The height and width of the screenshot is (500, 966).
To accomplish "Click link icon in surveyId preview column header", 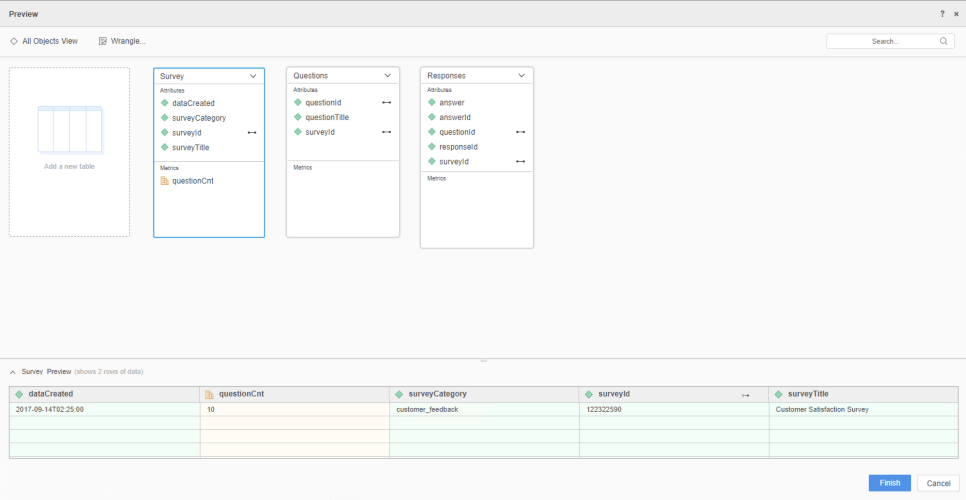I will click(x=745, y=395).
